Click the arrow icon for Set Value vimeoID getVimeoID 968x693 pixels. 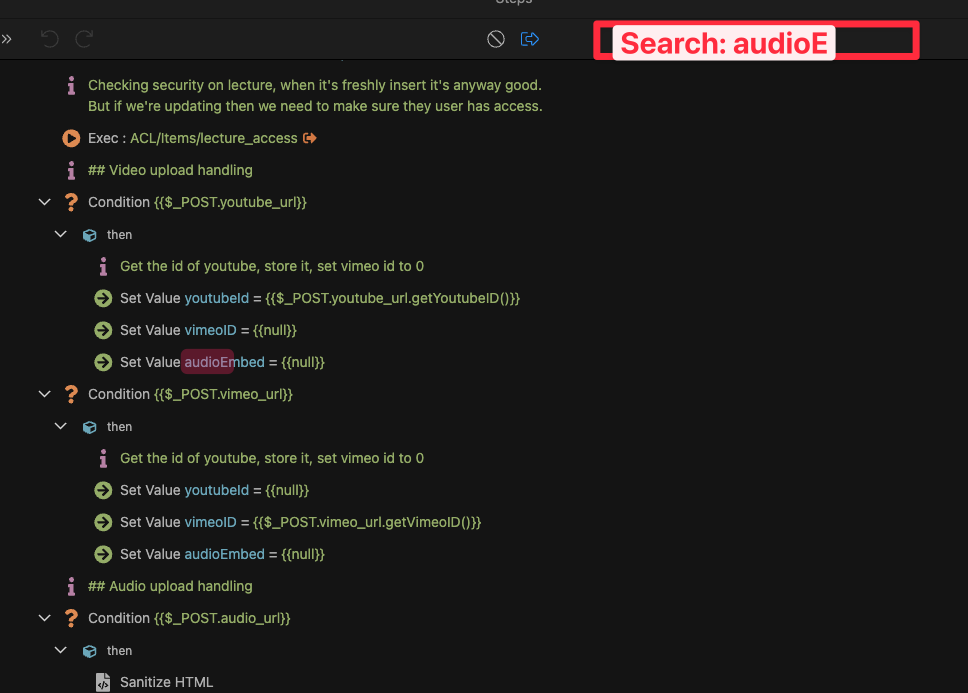pos(103,523)
